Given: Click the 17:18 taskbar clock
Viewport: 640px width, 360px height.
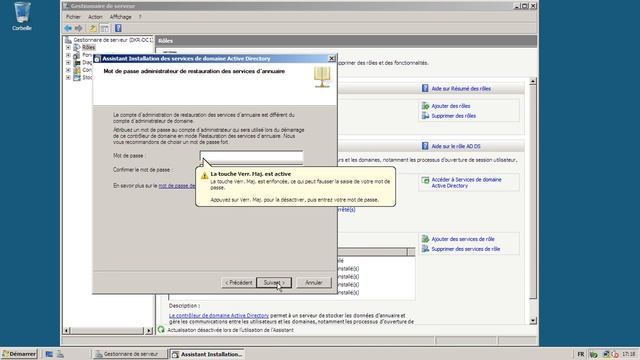Looking at the screenshot, I should point(629,354).
